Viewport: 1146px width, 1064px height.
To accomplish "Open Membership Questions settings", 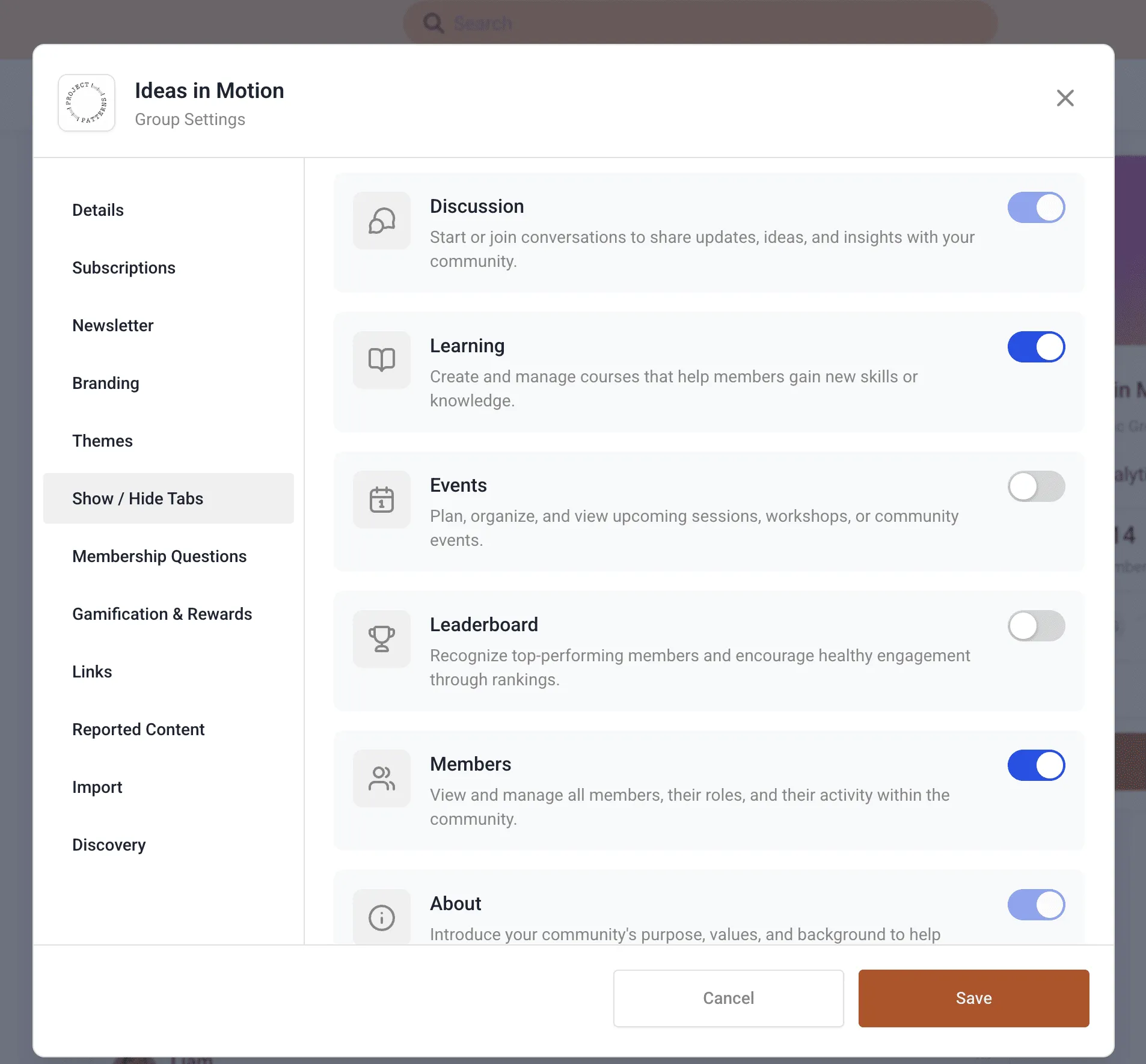I will [159, 556].
